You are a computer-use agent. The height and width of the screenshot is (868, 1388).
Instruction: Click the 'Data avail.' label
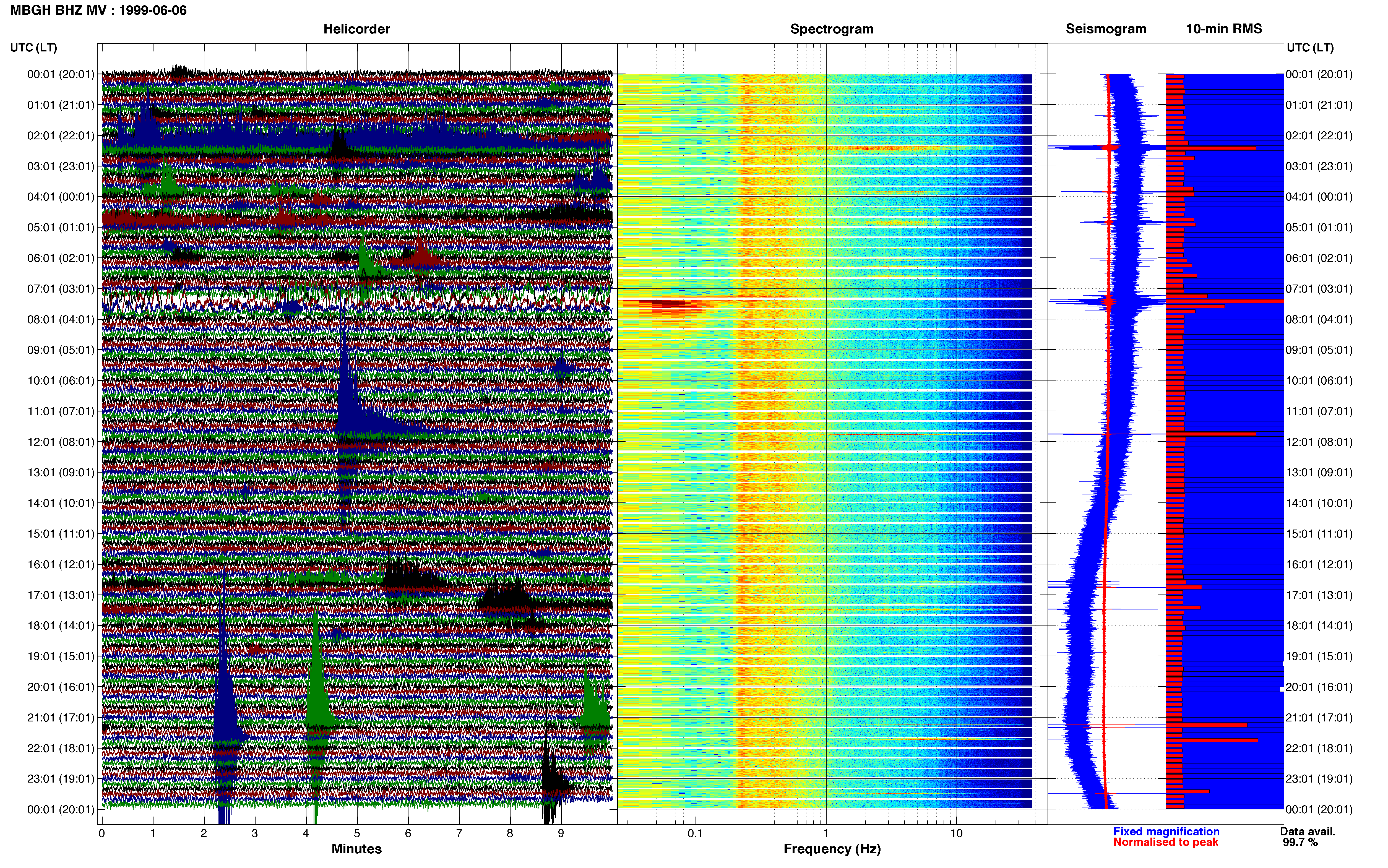[x=1308, y=832]
